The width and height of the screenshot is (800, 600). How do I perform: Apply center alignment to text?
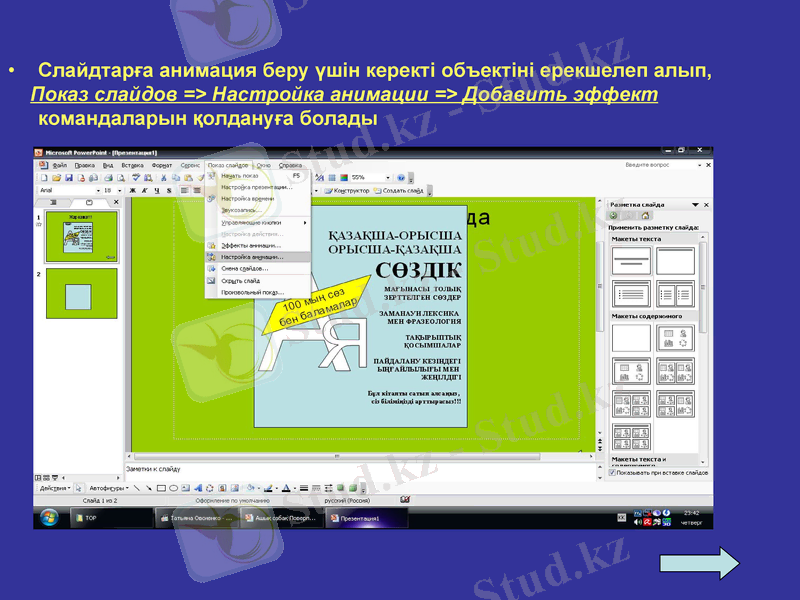click(x=197, y=190)
